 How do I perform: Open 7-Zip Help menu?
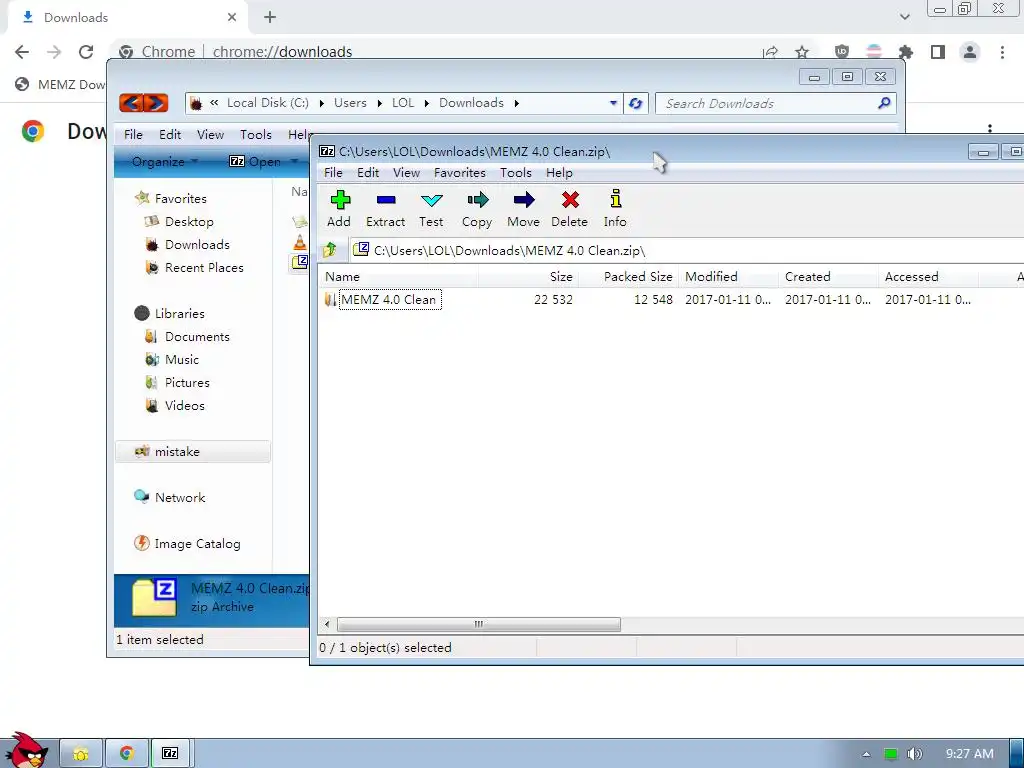[559, 172]
